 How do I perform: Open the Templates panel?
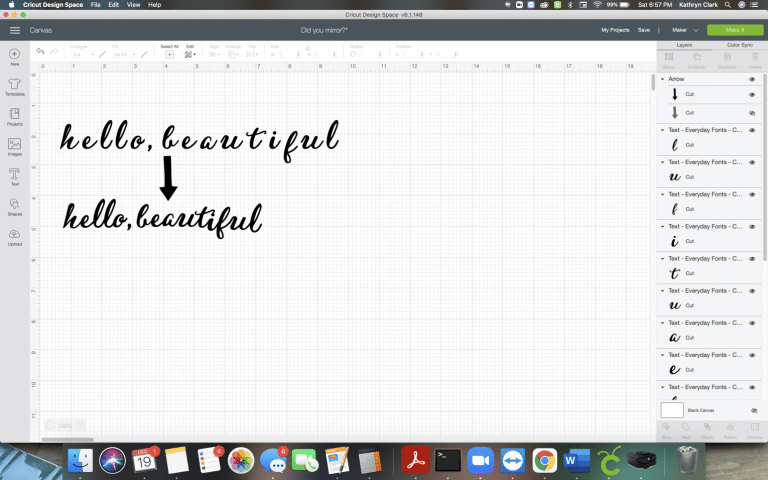[x=15, y=84]
